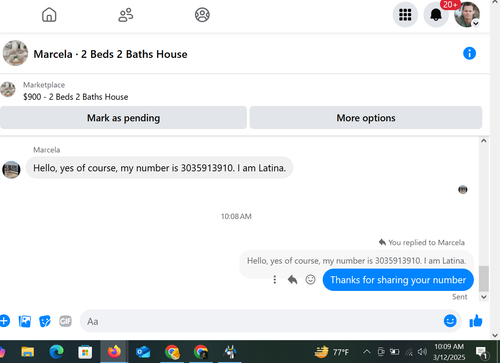Click Marcela sender name label
This screenshot has width=500, height=363.
(x=47, y=150)
